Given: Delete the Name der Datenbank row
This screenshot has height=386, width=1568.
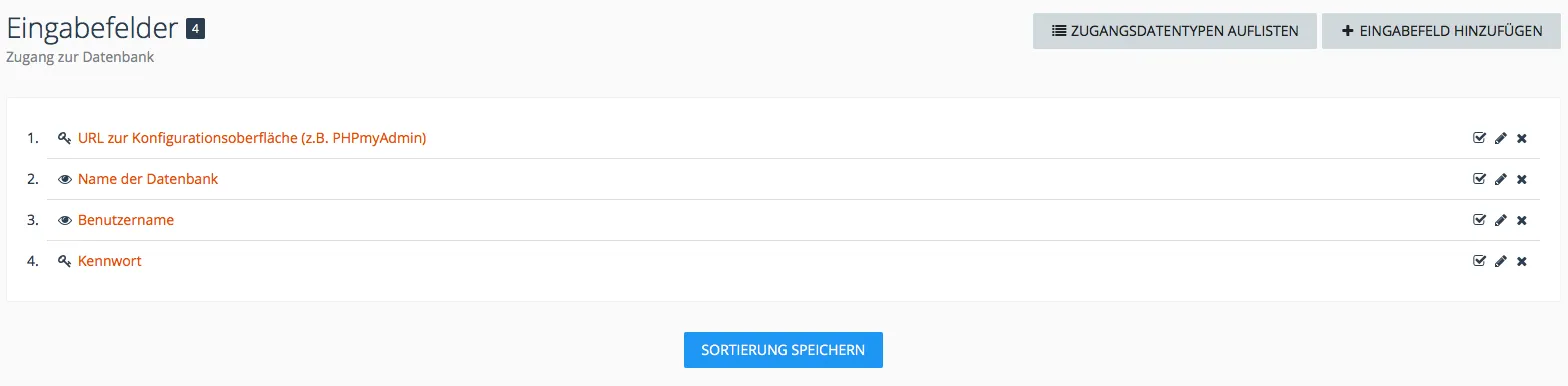Looking at the screenshot, I should (x=1522, y=179).
